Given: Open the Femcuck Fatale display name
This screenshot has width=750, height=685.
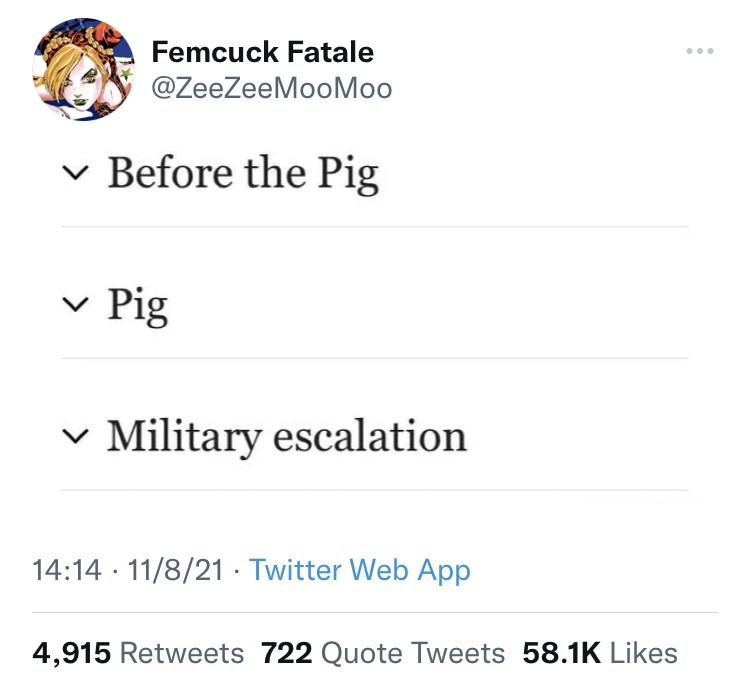Looking at the screenshot, I should click(x=262, y=51).
